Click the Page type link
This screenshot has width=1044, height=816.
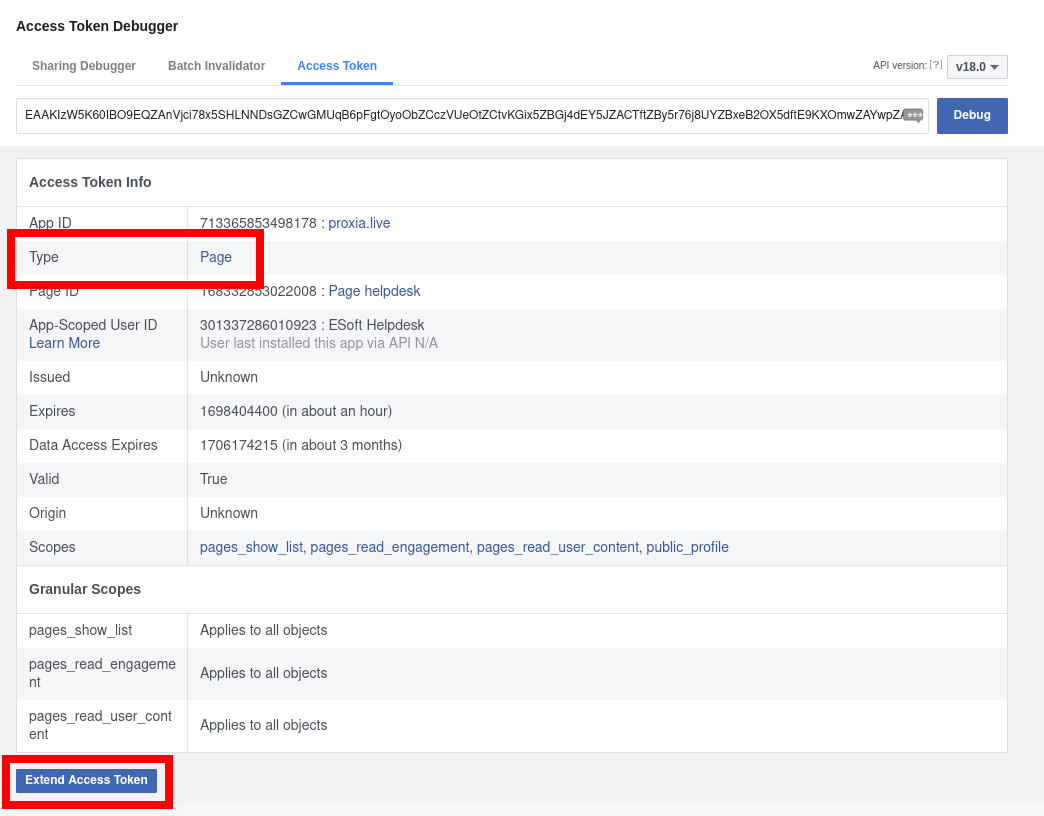(x=216, y=257)
